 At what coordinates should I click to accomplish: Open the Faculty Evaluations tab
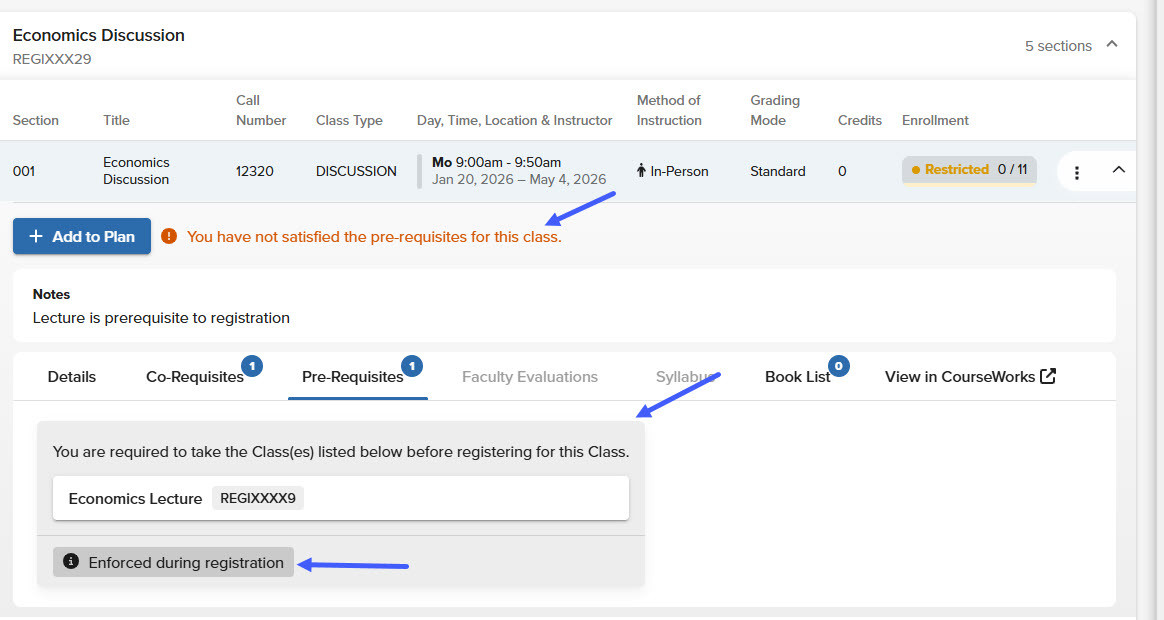[x=529, y=377]
